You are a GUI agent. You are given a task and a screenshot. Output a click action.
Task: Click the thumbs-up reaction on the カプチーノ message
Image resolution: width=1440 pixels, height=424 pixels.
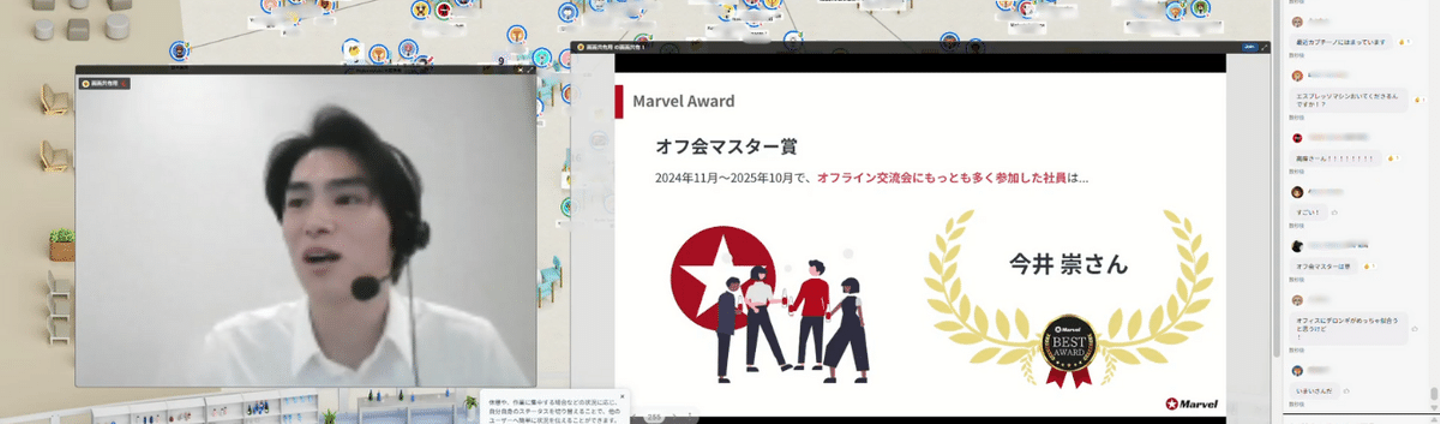pos(1404,43)
